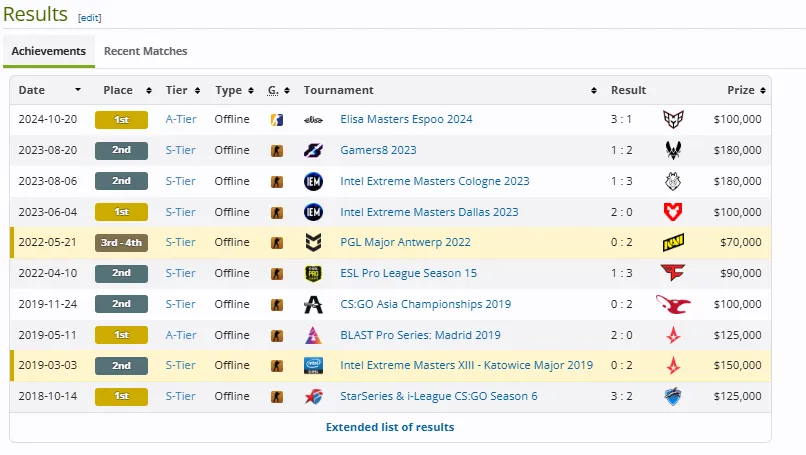Click the CS:GO Asia Championships 2019 logo

coord(313,304)
